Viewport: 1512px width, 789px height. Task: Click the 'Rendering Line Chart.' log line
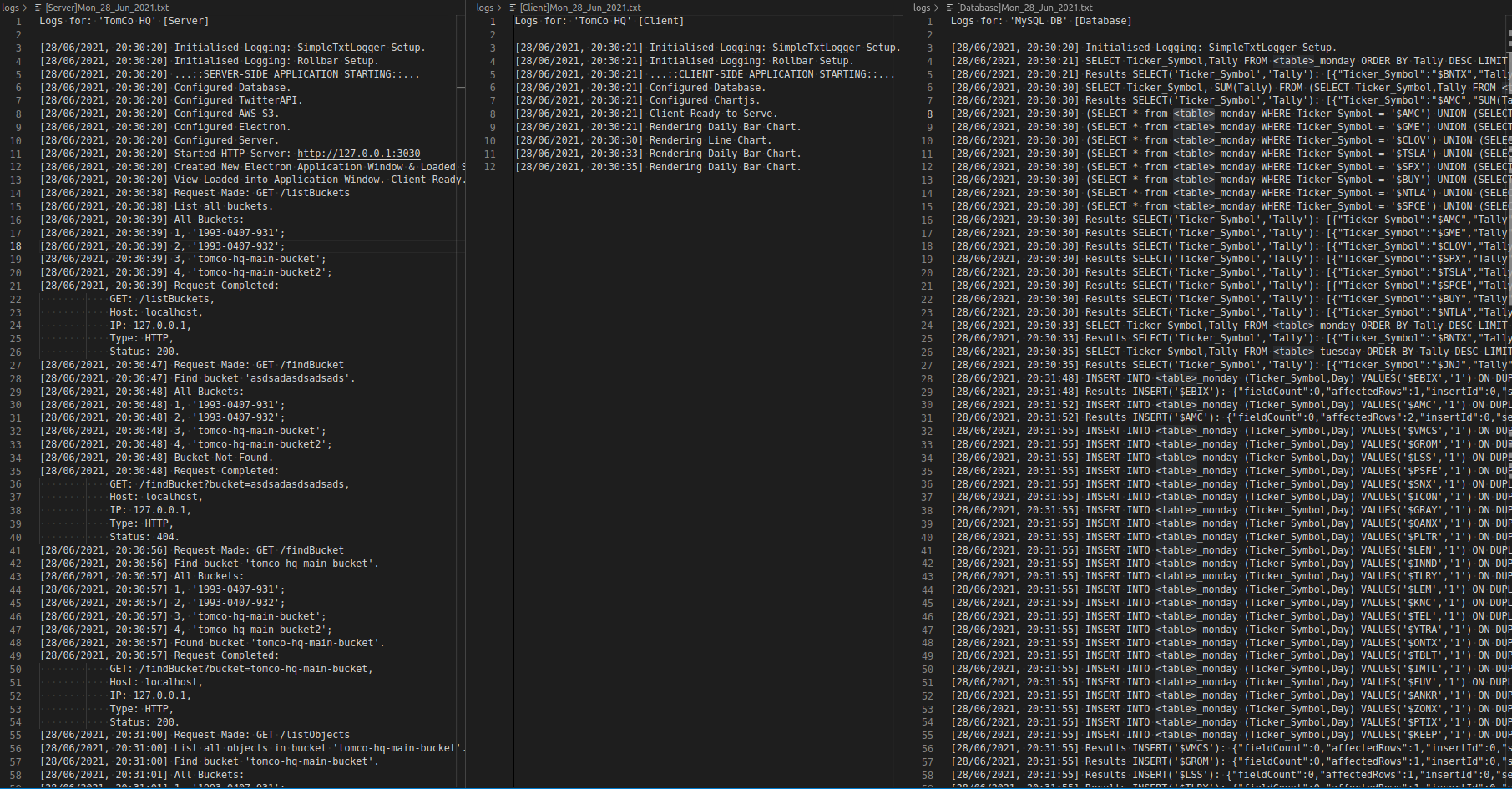tap(644, 140)
